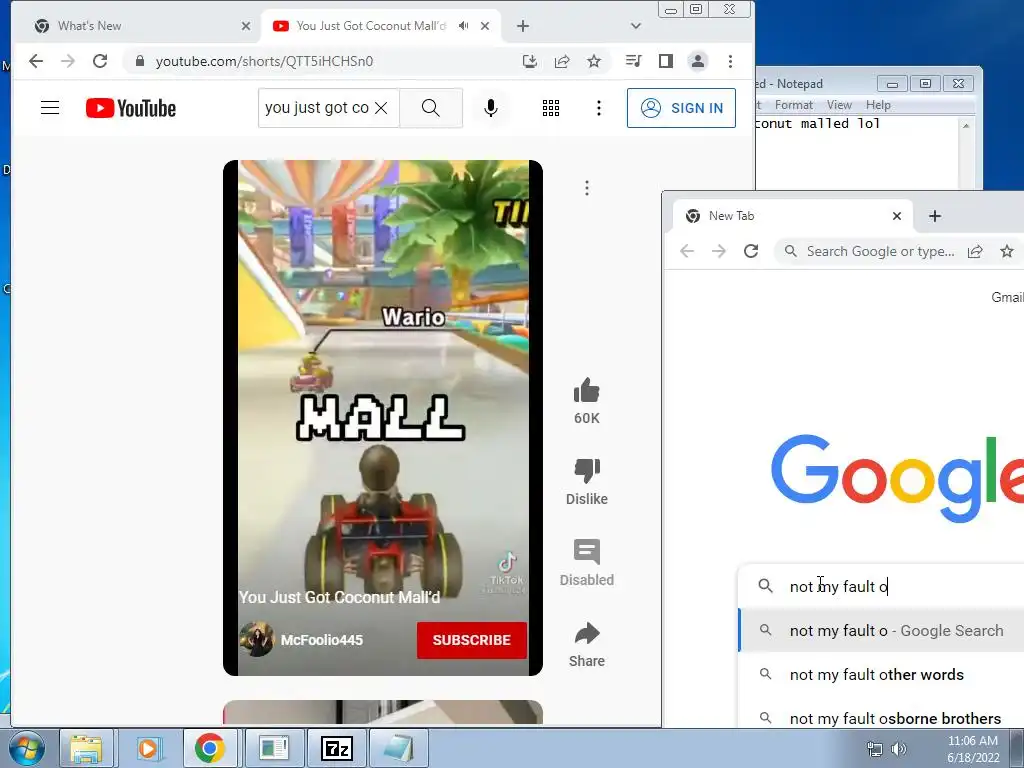
Task: Mute the YouTube tab audio
Action: click(463, 25)
